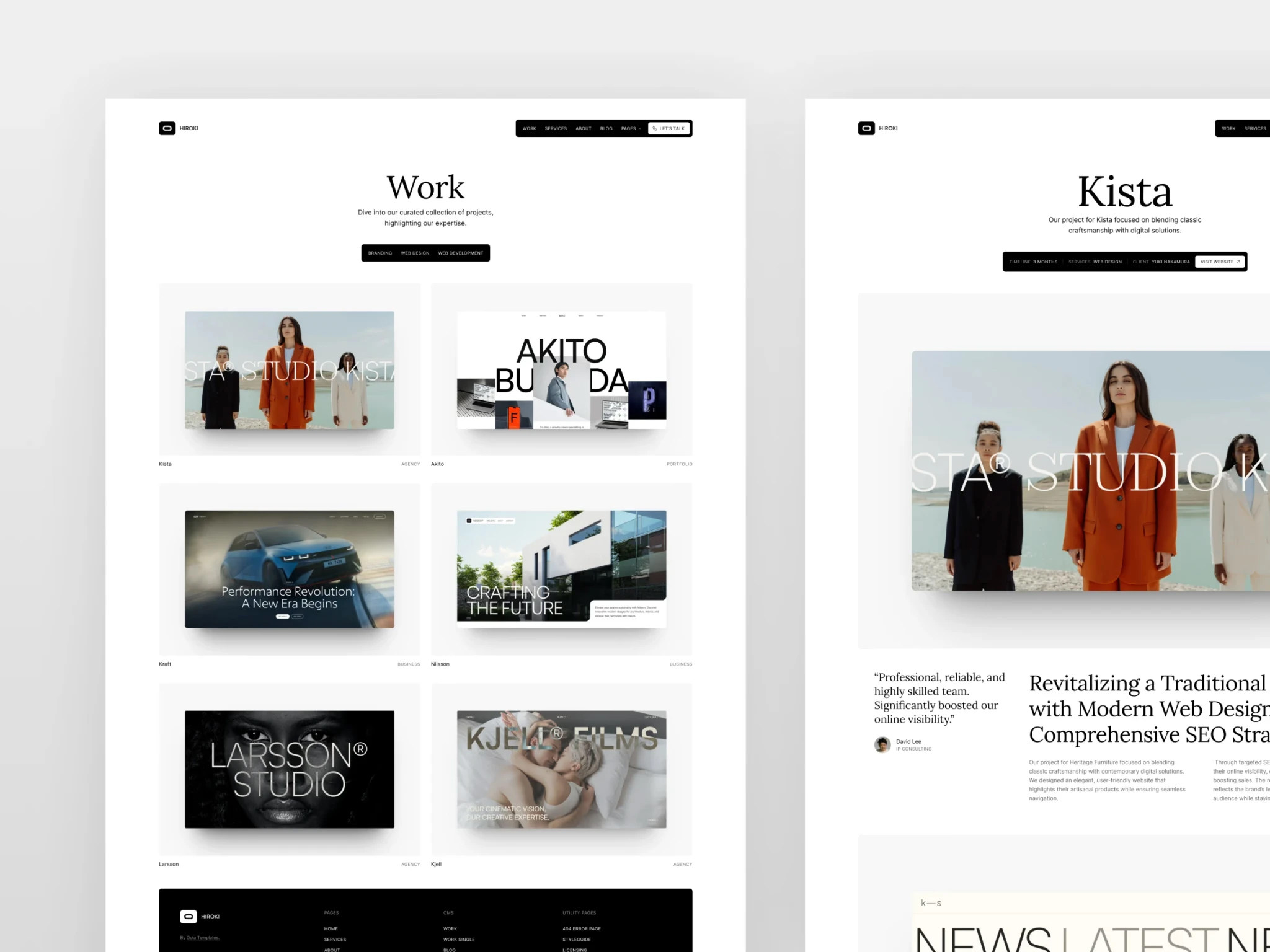Open the 404 Error Page footer link
The height and width of the screenshot is (952, 1270).
point(581,928)
